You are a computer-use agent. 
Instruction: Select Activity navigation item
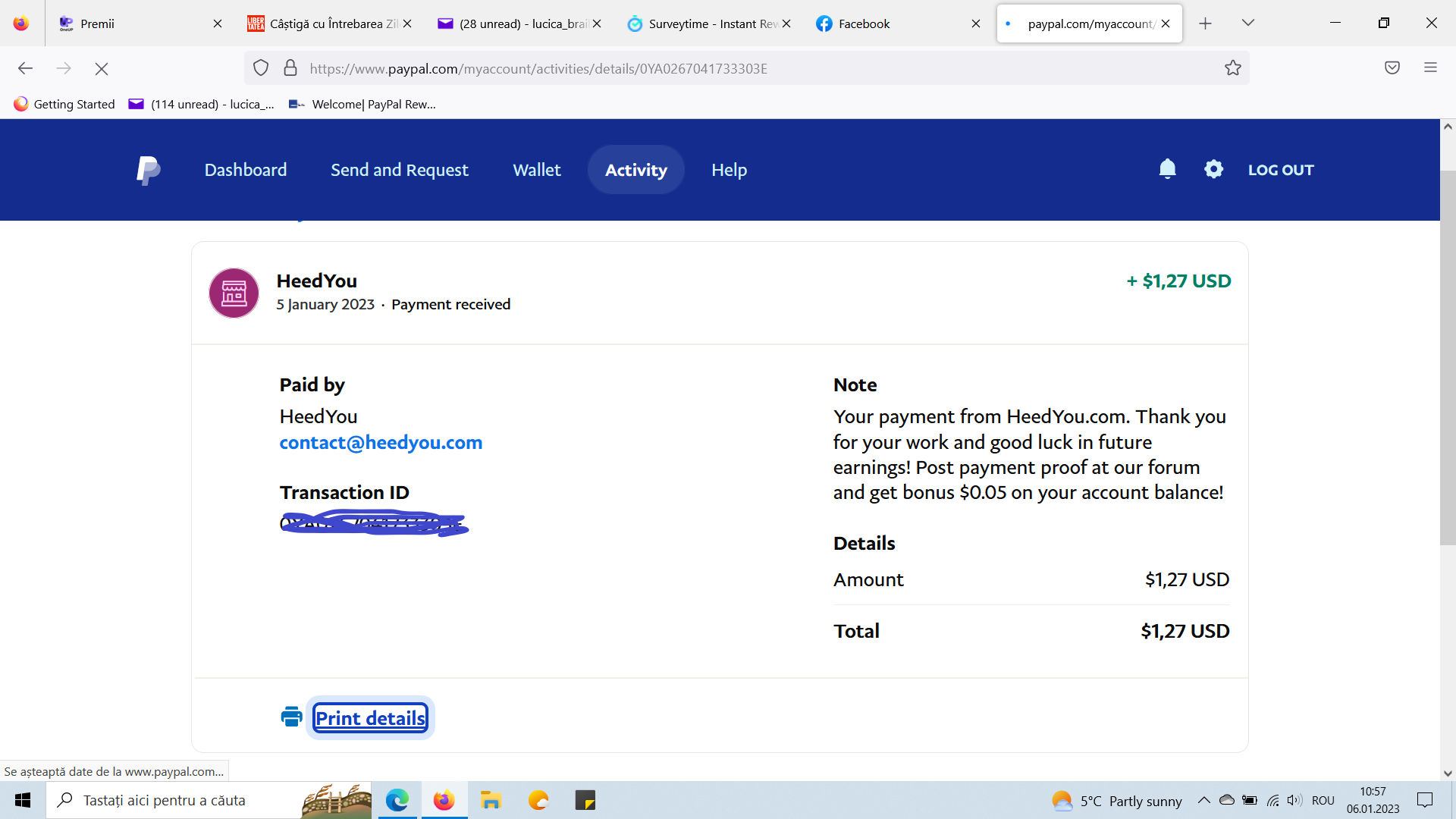[x=636, y=170]
